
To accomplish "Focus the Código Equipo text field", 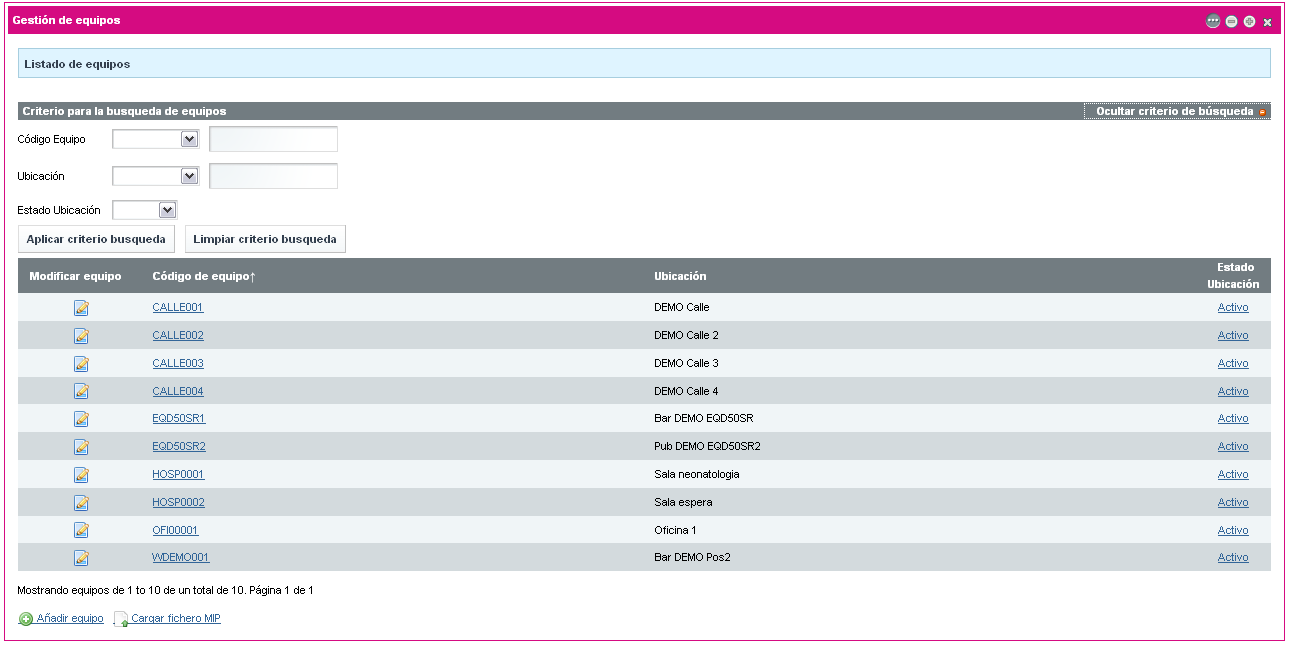I will click(273, 139).
